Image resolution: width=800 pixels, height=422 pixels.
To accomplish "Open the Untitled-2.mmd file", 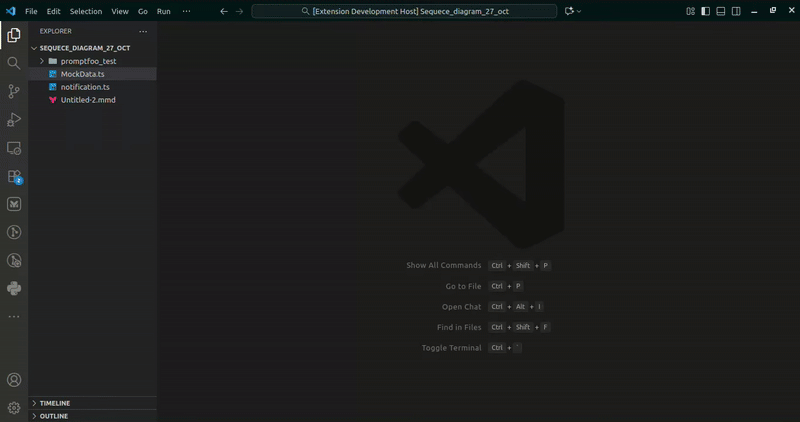I will pos(92,100).
